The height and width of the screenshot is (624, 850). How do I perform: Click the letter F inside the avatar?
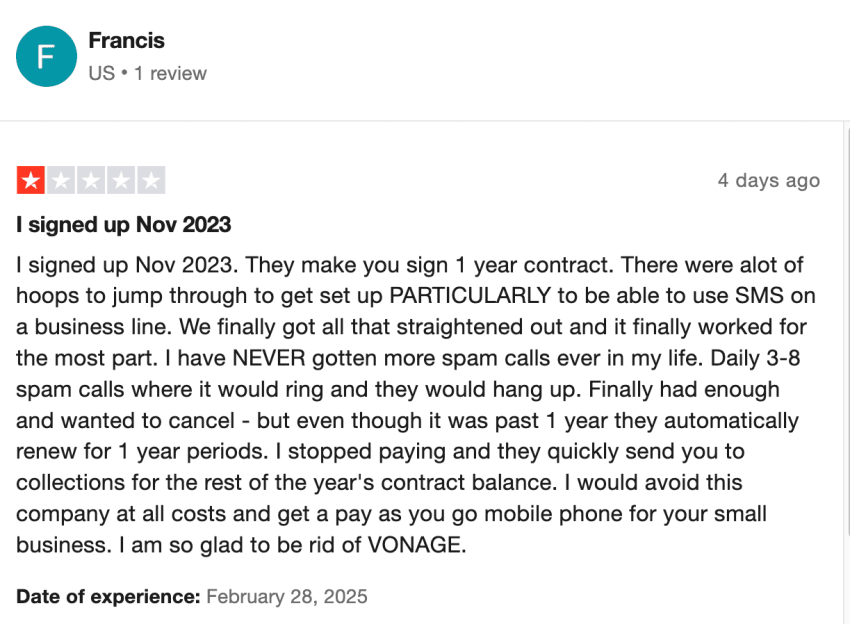[x=46, y=56]
